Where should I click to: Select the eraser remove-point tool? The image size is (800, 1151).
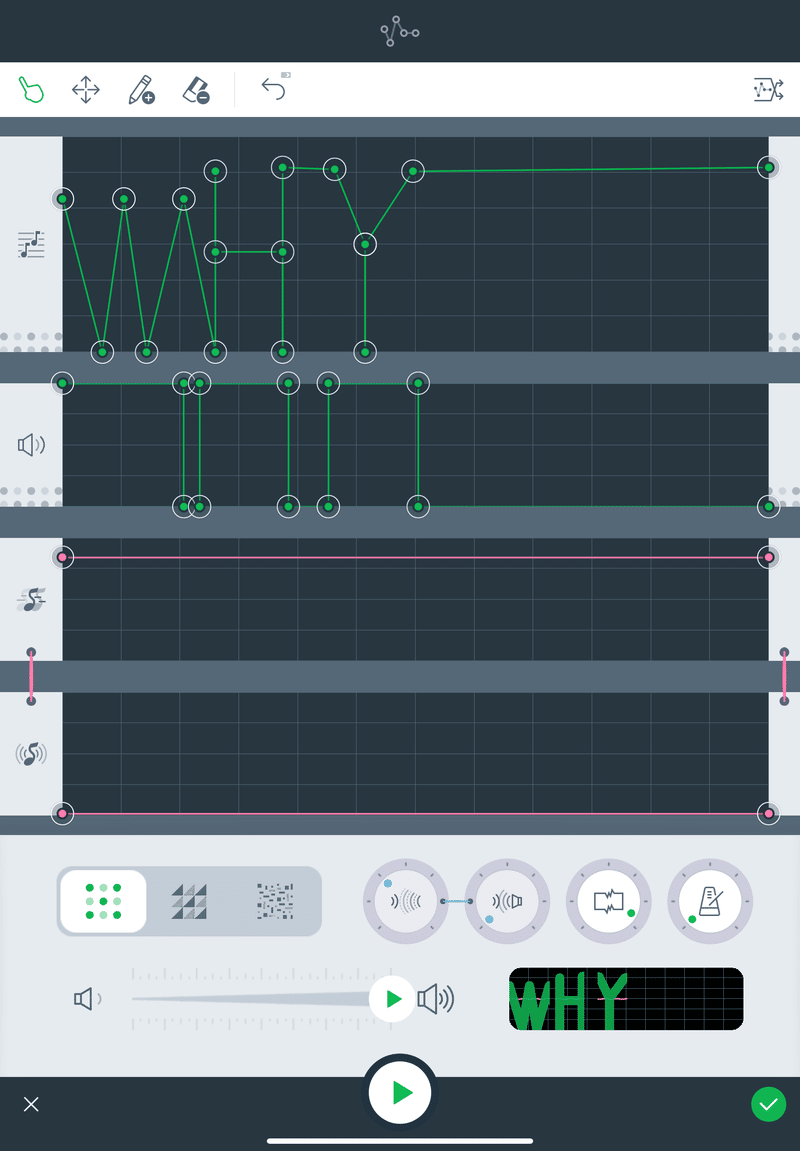pos(196,90)
